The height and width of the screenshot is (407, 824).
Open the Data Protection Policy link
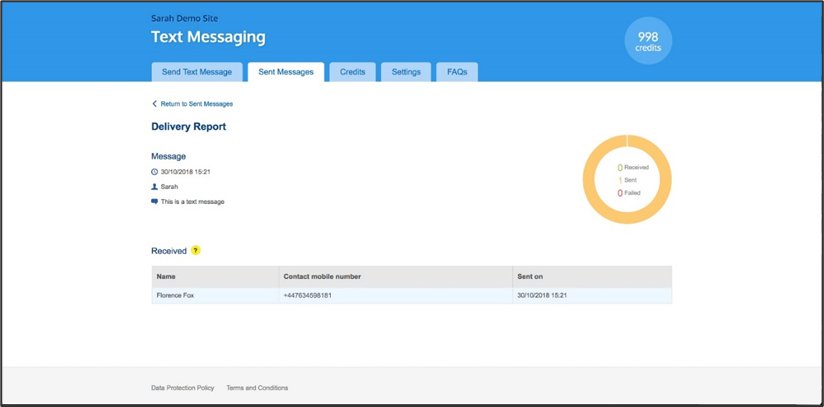pos(182,388)
